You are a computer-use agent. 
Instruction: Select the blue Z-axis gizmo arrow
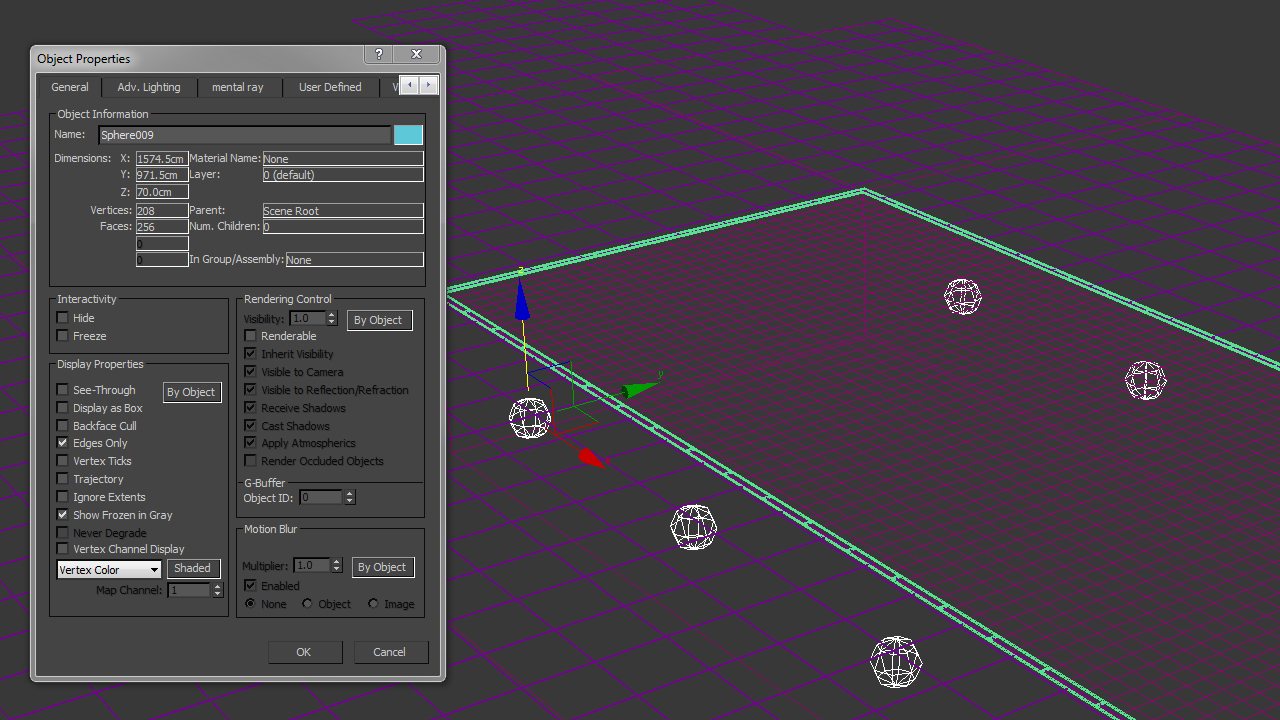coord(521,300)
